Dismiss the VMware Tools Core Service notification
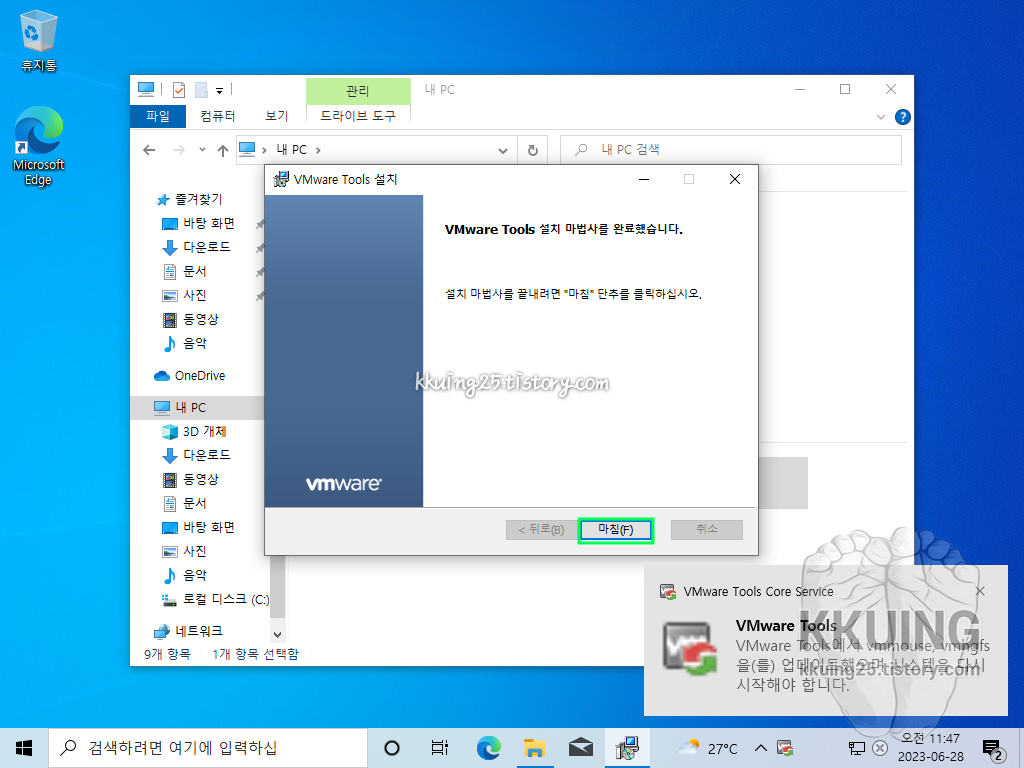 (x=980, y=591)
